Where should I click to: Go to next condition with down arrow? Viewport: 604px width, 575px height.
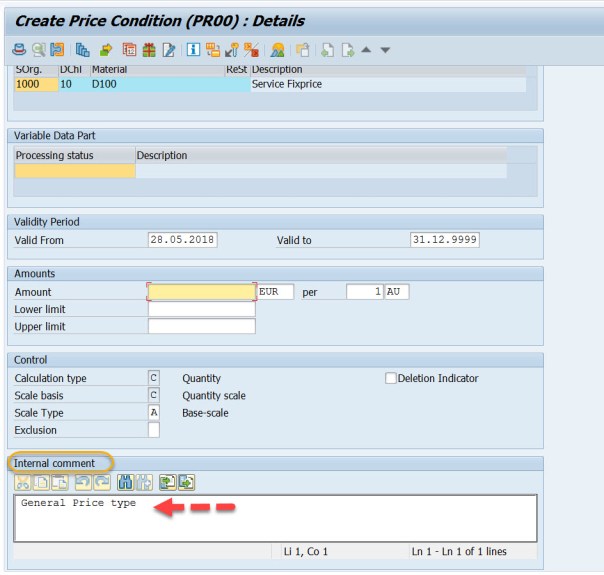coord(385,49)
